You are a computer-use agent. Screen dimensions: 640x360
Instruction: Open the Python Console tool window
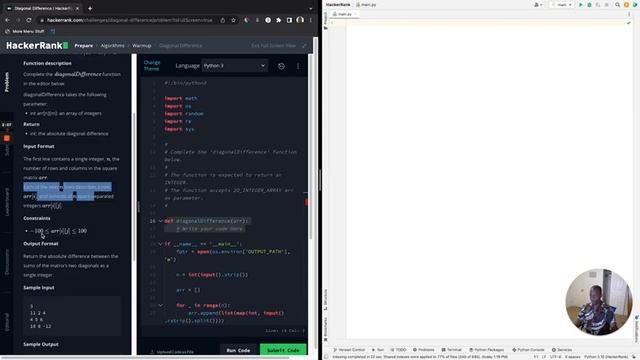pos(528,350)
